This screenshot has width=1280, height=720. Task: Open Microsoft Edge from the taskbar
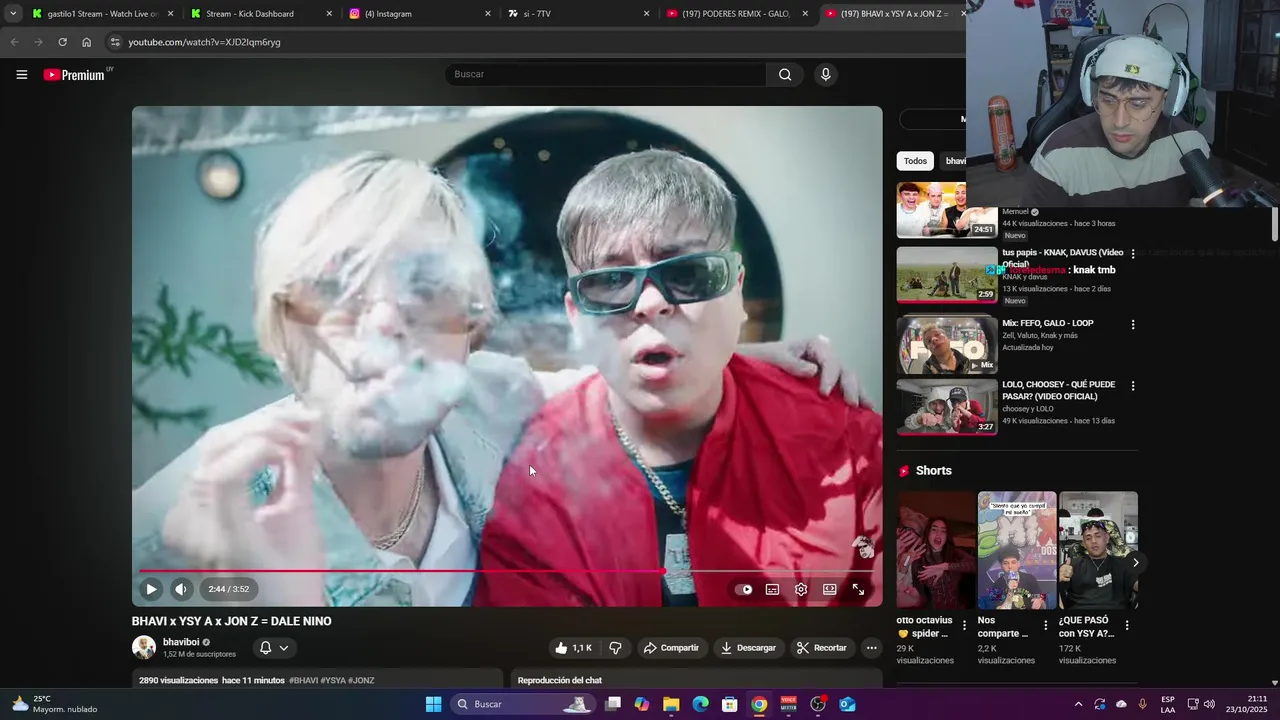click(700, 704)
